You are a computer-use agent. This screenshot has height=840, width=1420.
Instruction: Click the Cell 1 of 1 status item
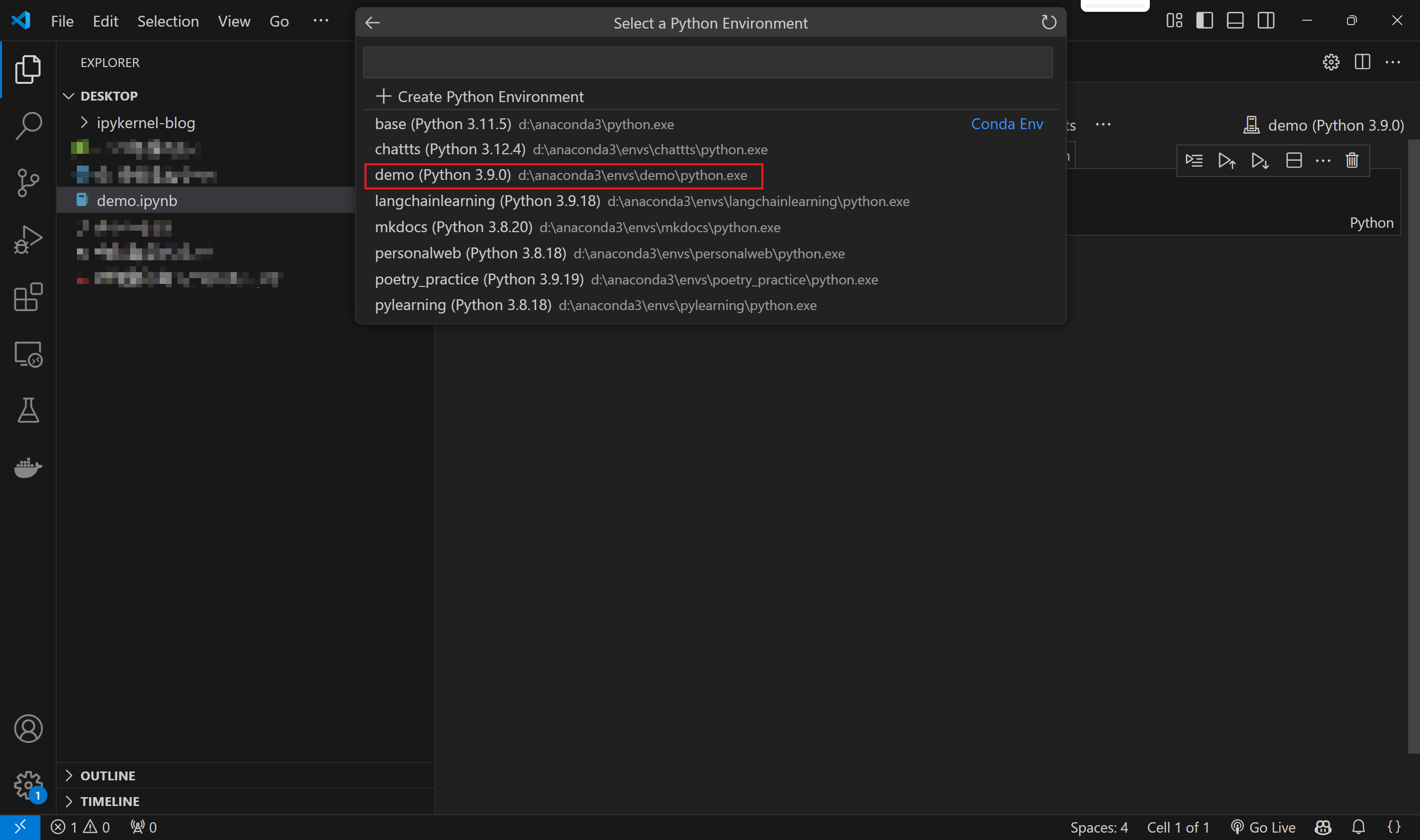pyautogui.click(x=1178, y=828)
